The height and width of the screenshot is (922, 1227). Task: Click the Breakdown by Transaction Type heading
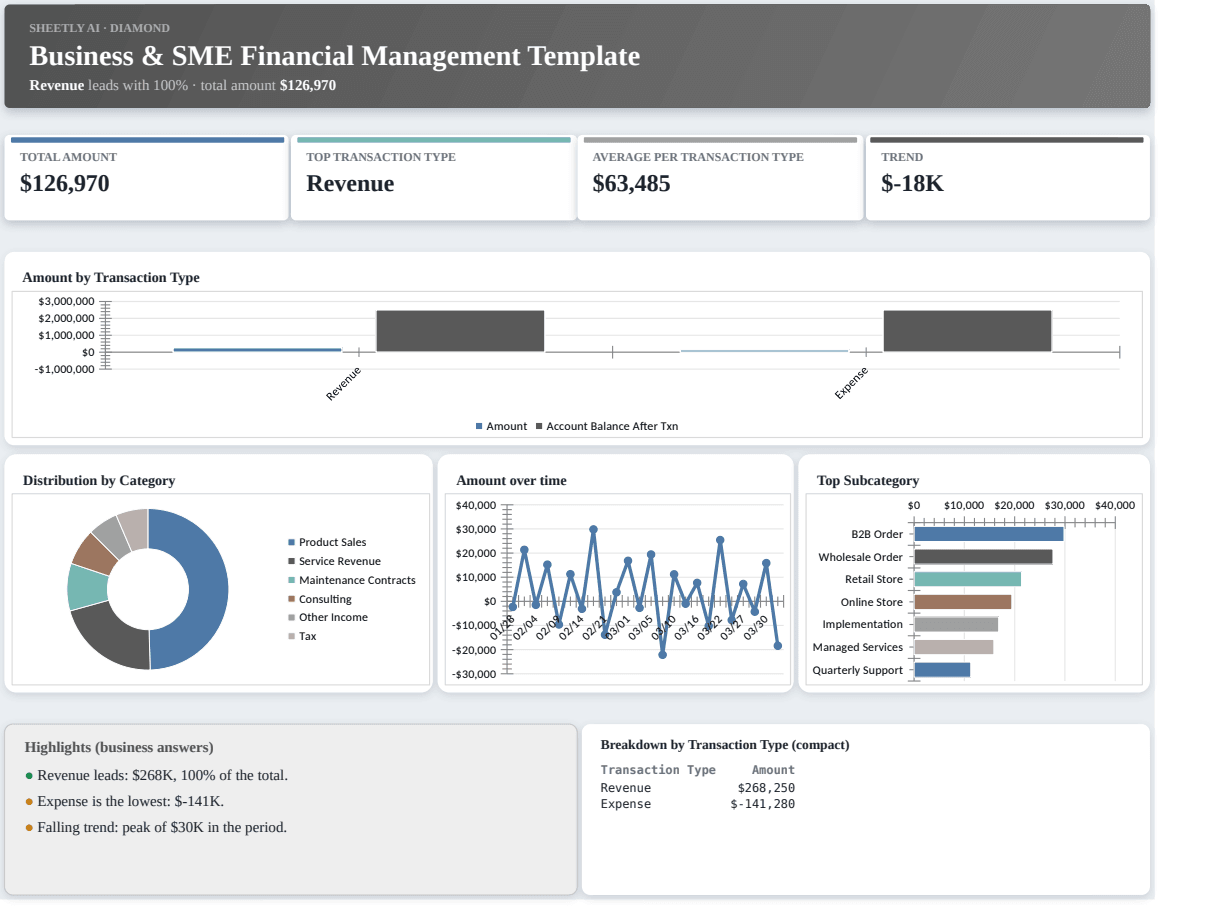(725, 745)
